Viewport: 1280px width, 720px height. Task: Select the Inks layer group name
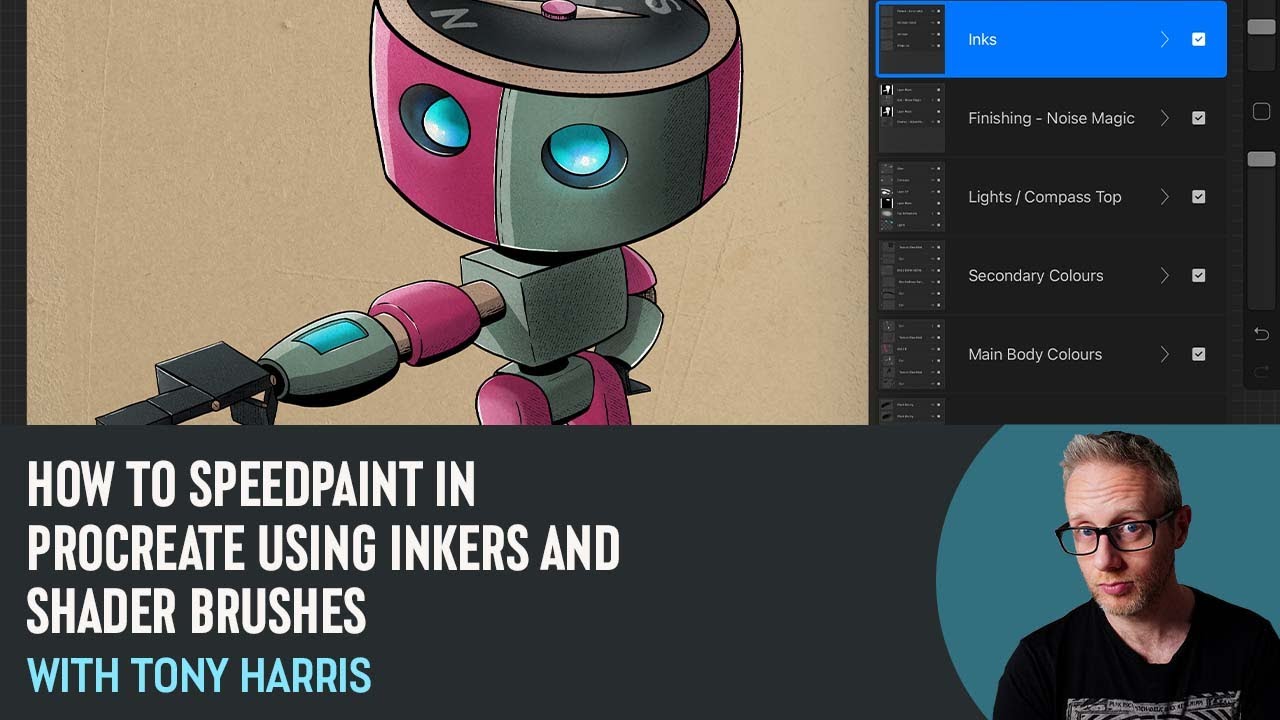click(x=982, y=40)
